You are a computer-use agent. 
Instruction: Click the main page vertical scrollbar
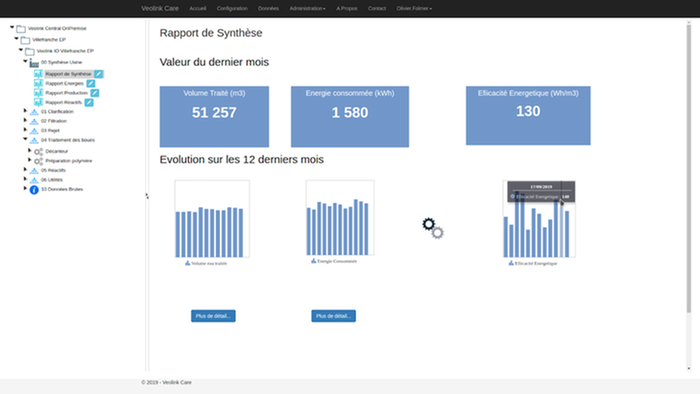(689, 169)
